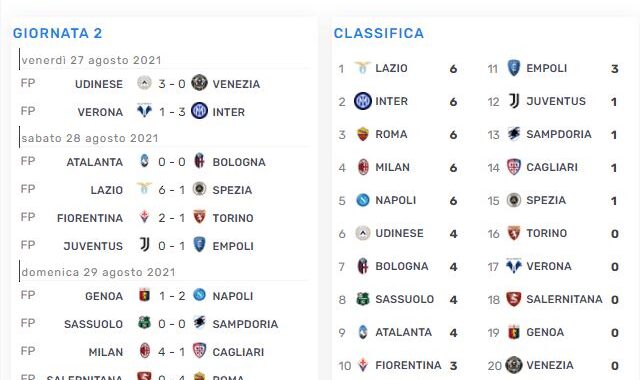Click the GIORNATA 2 heading
The height and width of the screenshot is (380, 640).
tap(58, 33)
